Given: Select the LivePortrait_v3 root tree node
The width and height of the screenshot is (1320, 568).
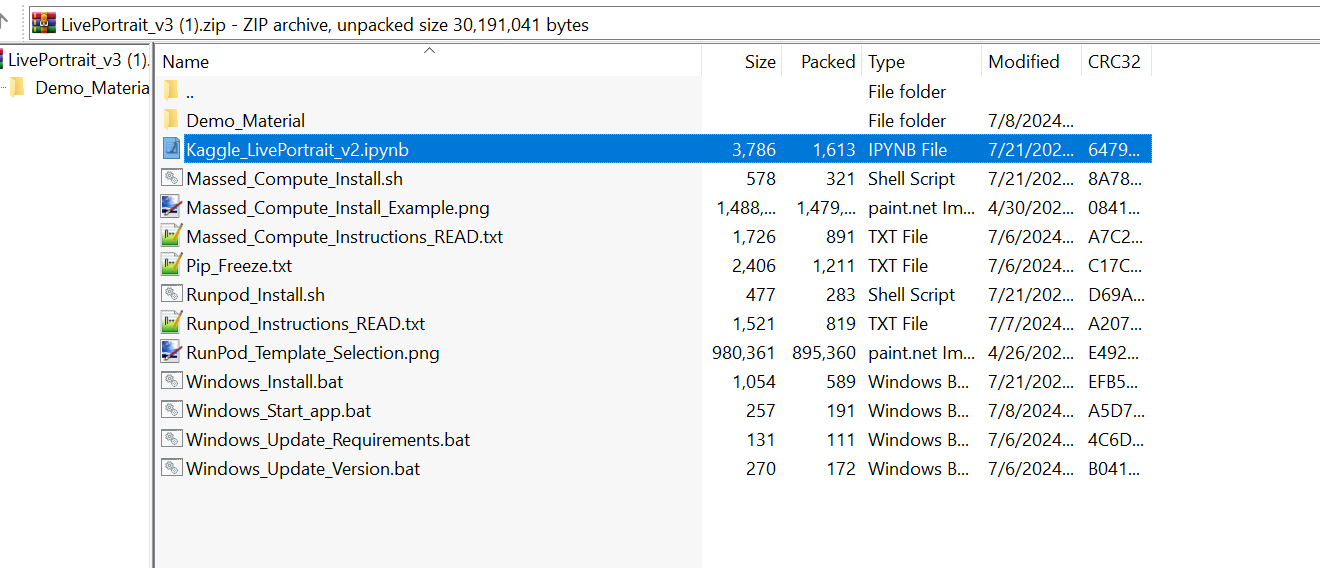Looking at the screenshot, I should pos(78,59).
